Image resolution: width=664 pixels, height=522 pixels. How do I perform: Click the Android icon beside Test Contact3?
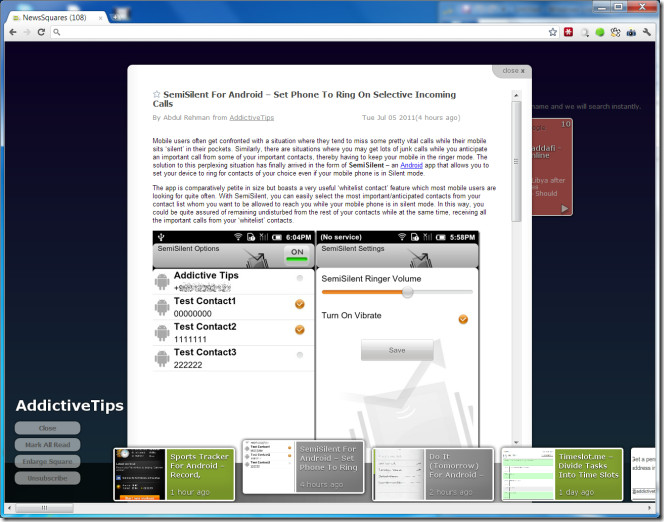tap(162, 359)
